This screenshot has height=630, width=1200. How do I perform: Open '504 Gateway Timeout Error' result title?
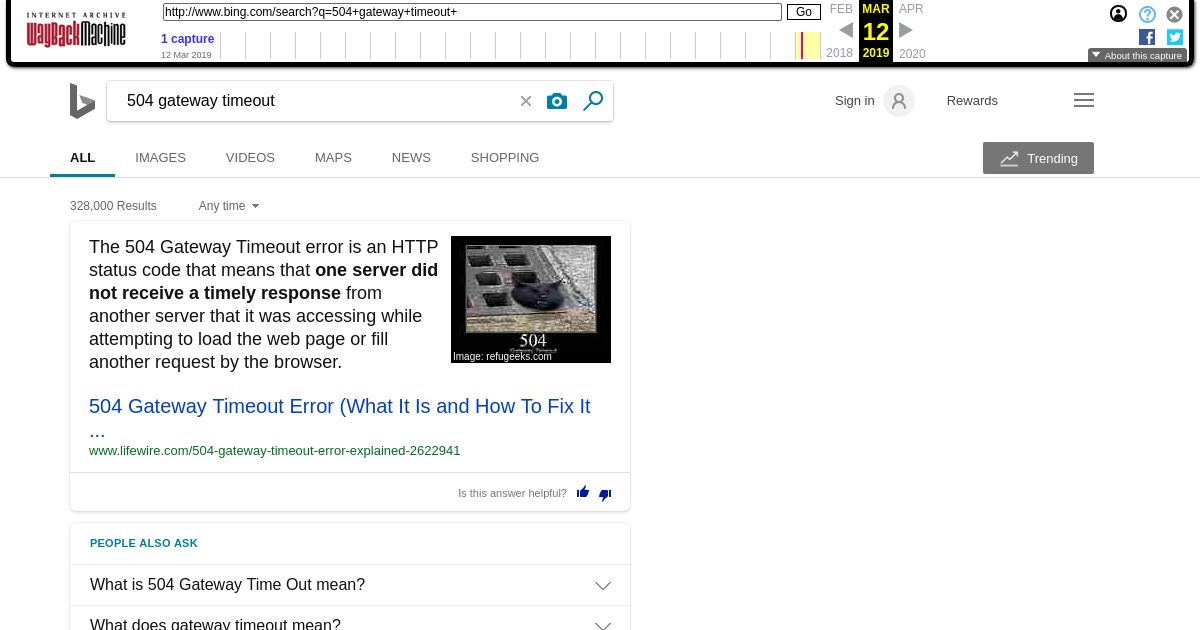click(340, 418)
